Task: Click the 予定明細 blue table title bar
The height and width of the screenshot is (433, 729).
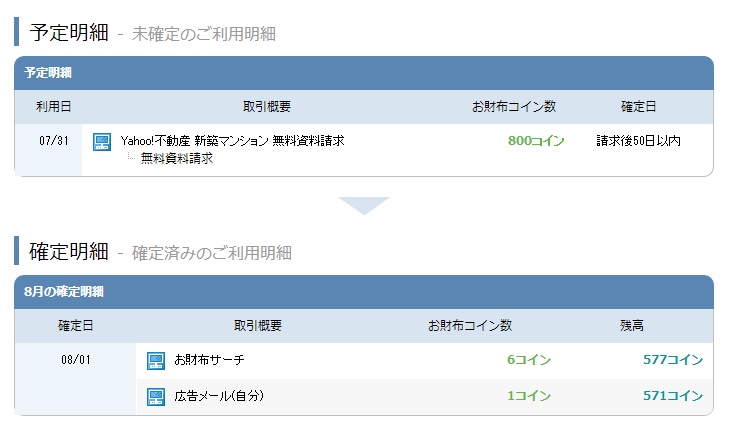Action: coord(363,73)
